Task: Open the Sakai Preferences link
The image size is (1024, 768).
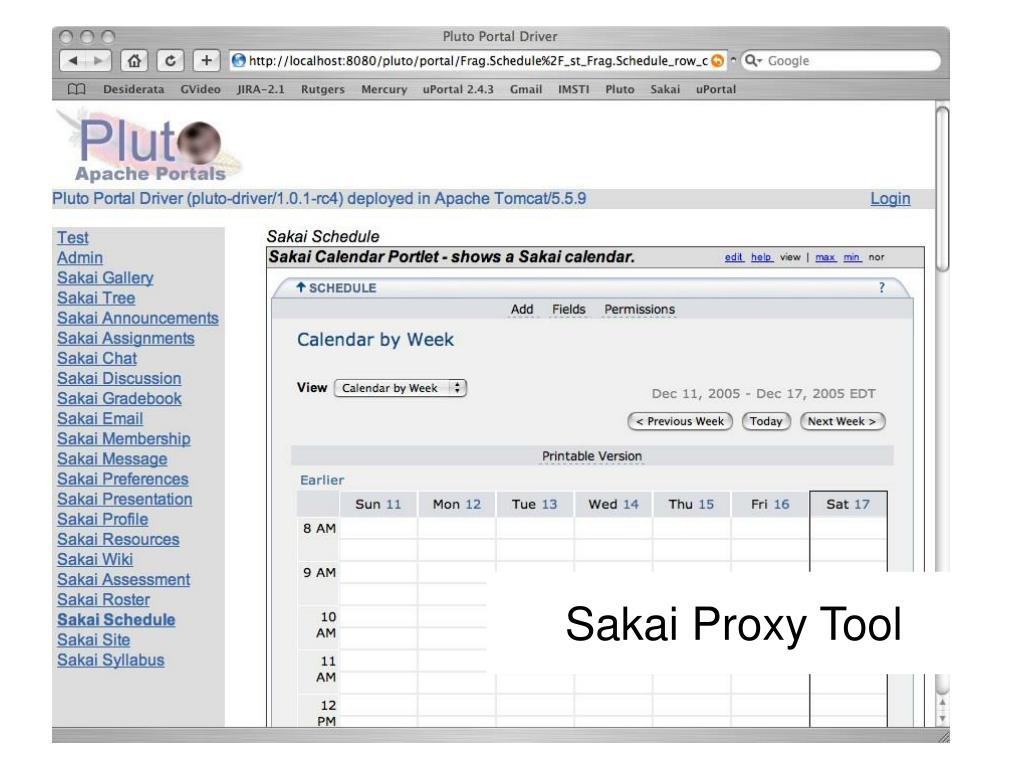Action: 123,479
